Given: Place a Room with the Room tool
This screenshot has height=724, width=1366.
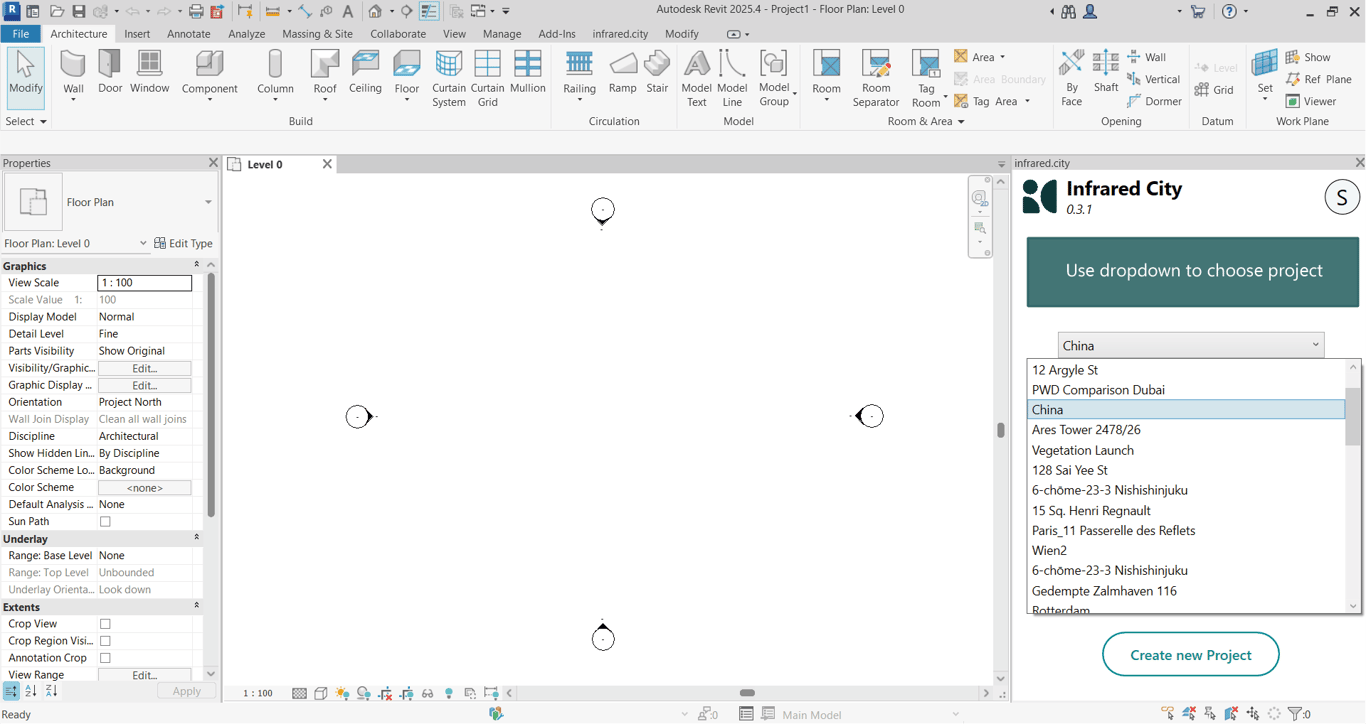Looking at the screenshot, I should [826, 75].
